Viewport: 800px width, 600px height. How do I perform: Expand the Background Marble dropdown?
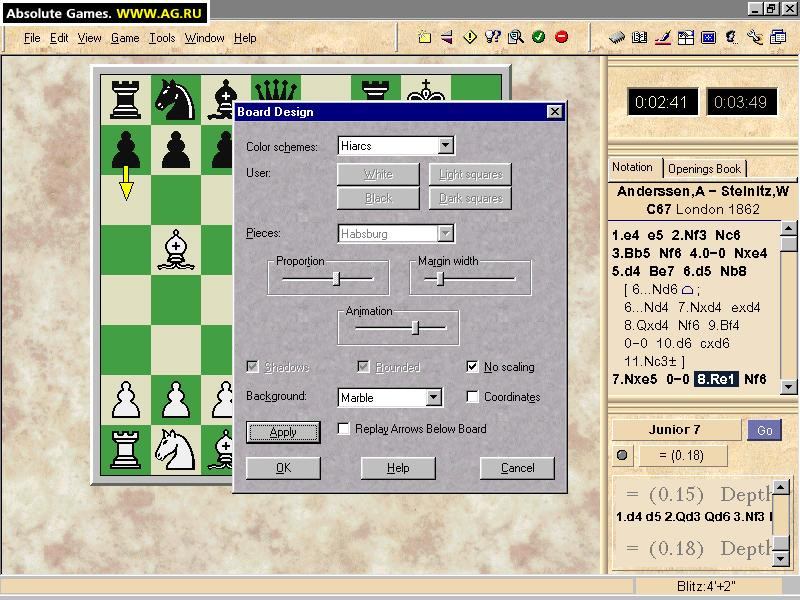pos(433,397)
